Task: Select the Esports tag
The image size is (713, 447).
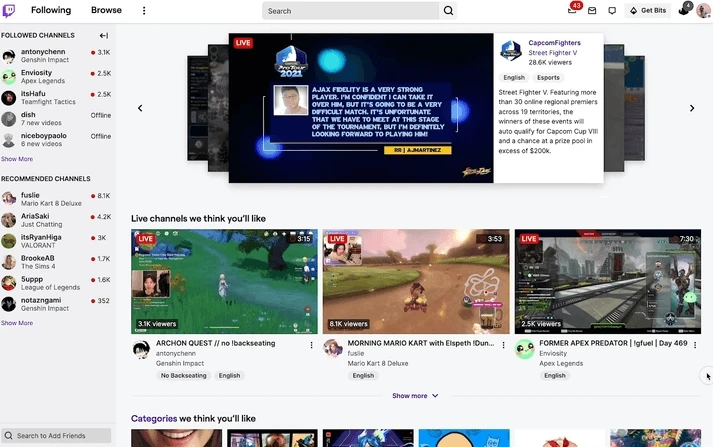Action: point(548,78)
